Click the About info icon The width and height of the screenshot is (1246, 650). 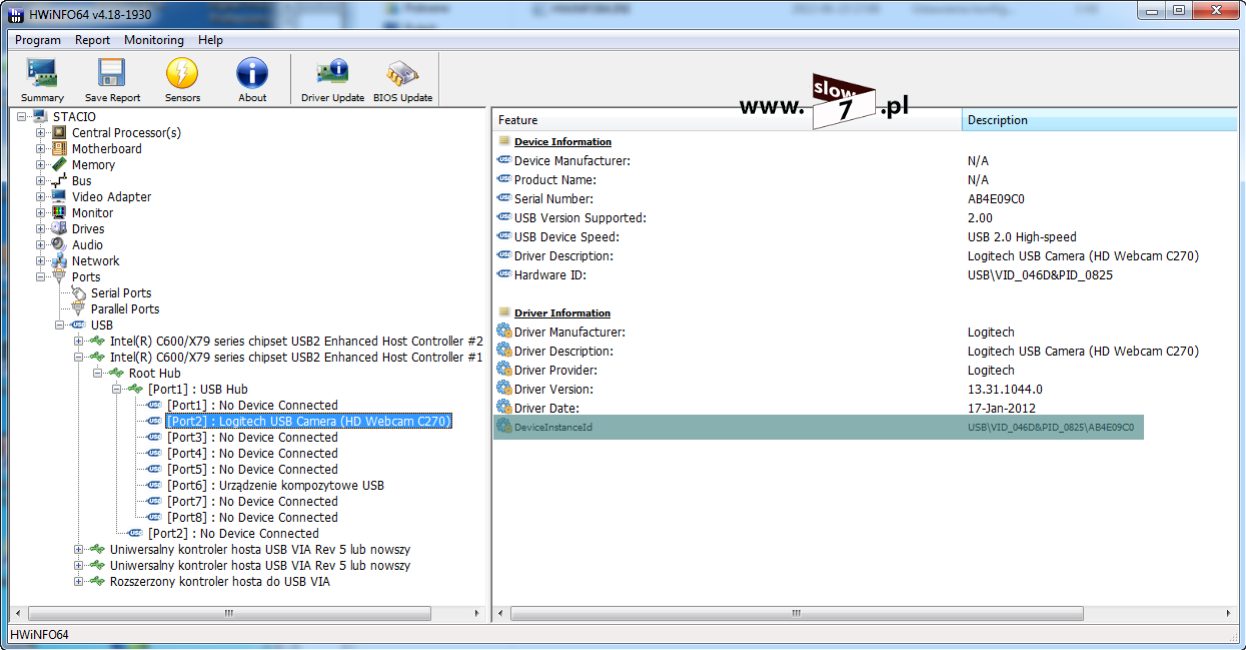coord(252,80)
